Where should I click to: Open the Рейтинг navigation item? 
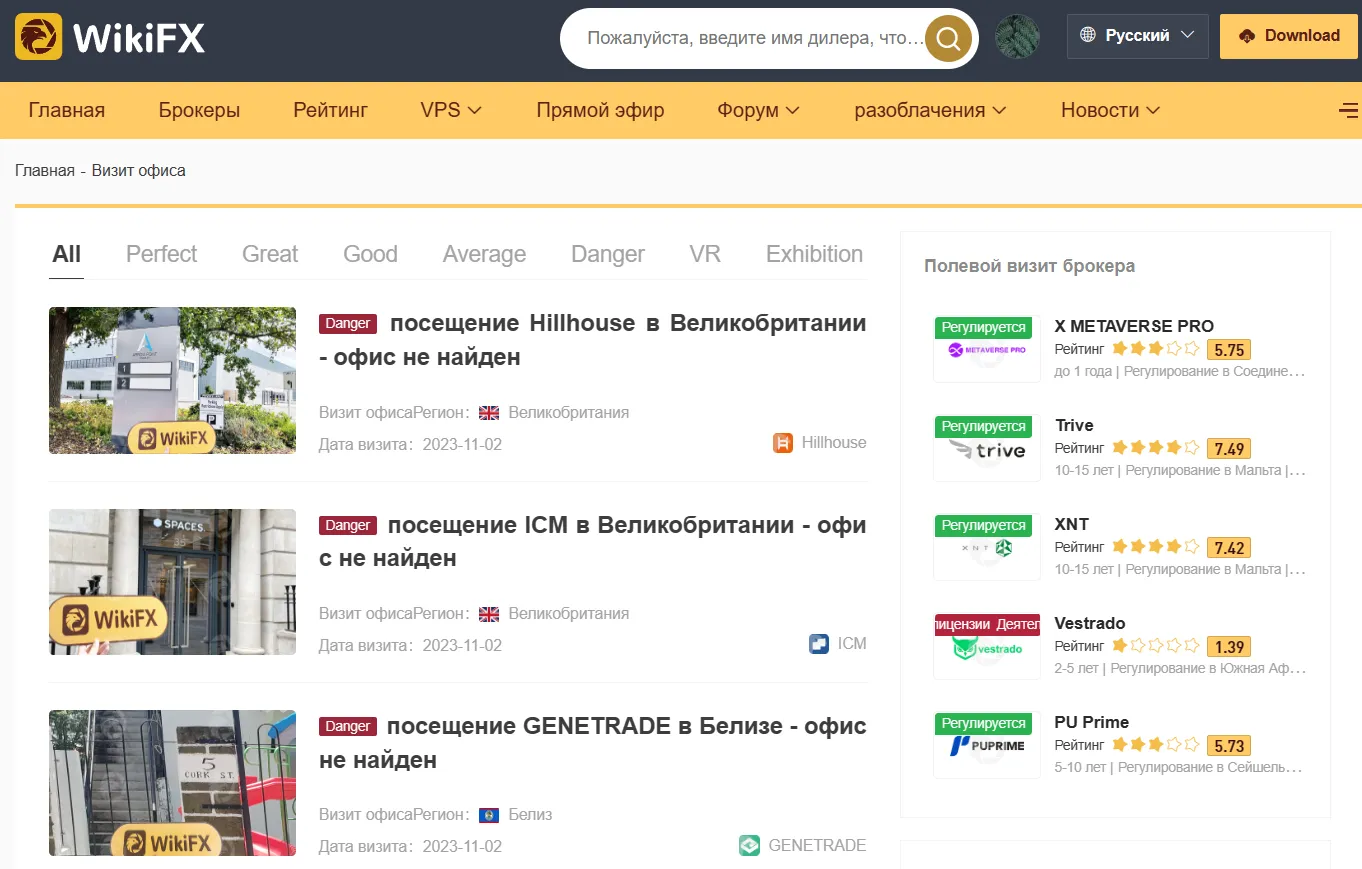click(x=330, y=110)
